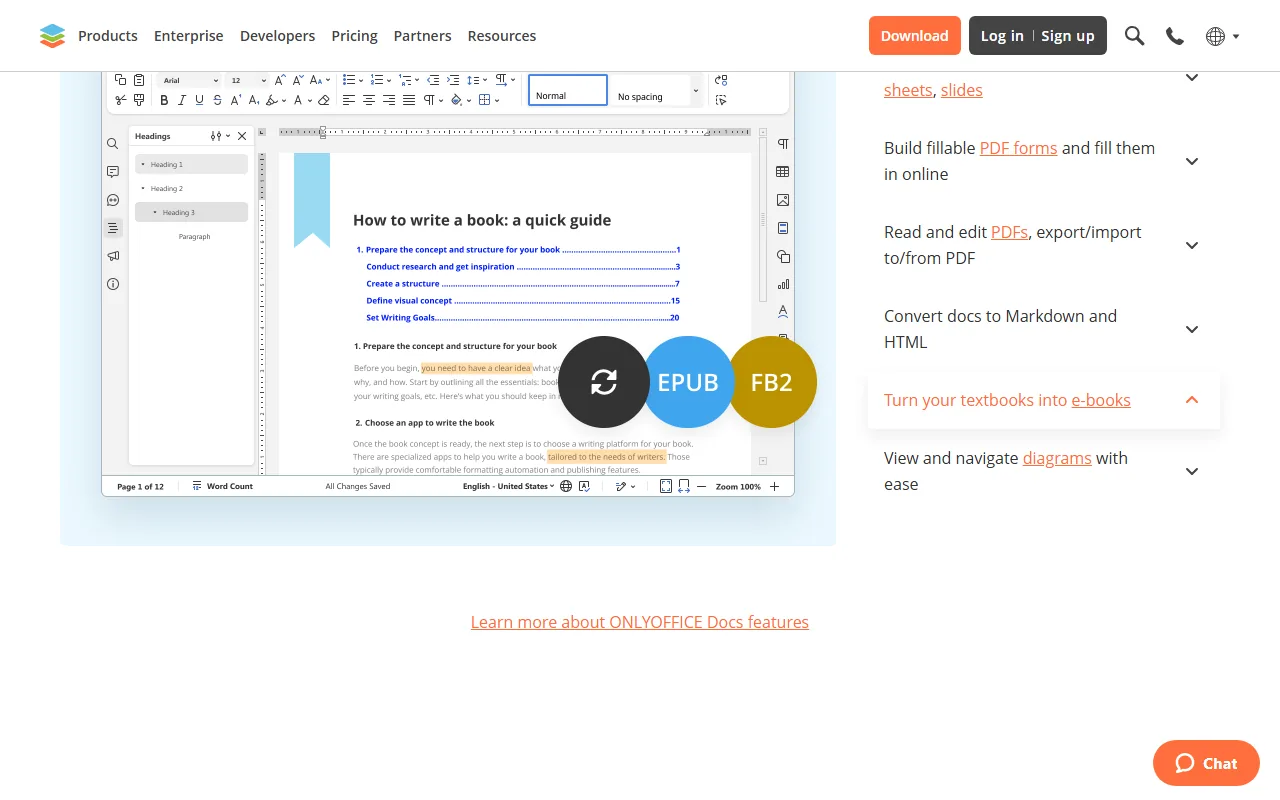
Task: Follow the e-books link
Action: pyautogui.click(x=1101, y=400)
